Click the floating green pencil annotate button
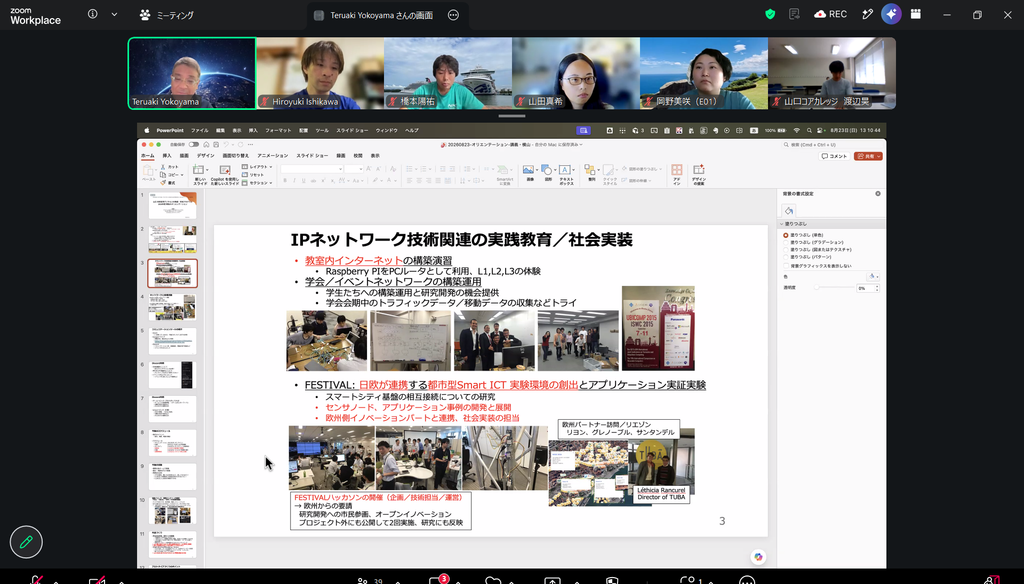This screenshot has width=1024, height=584. pos(26,542)
